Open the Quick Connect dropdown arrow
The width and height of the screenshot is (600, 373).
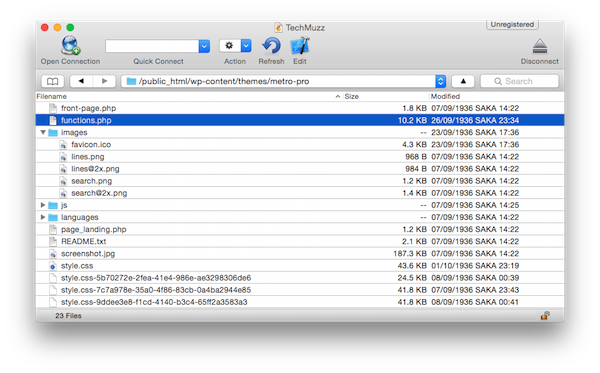click(204, 46)
